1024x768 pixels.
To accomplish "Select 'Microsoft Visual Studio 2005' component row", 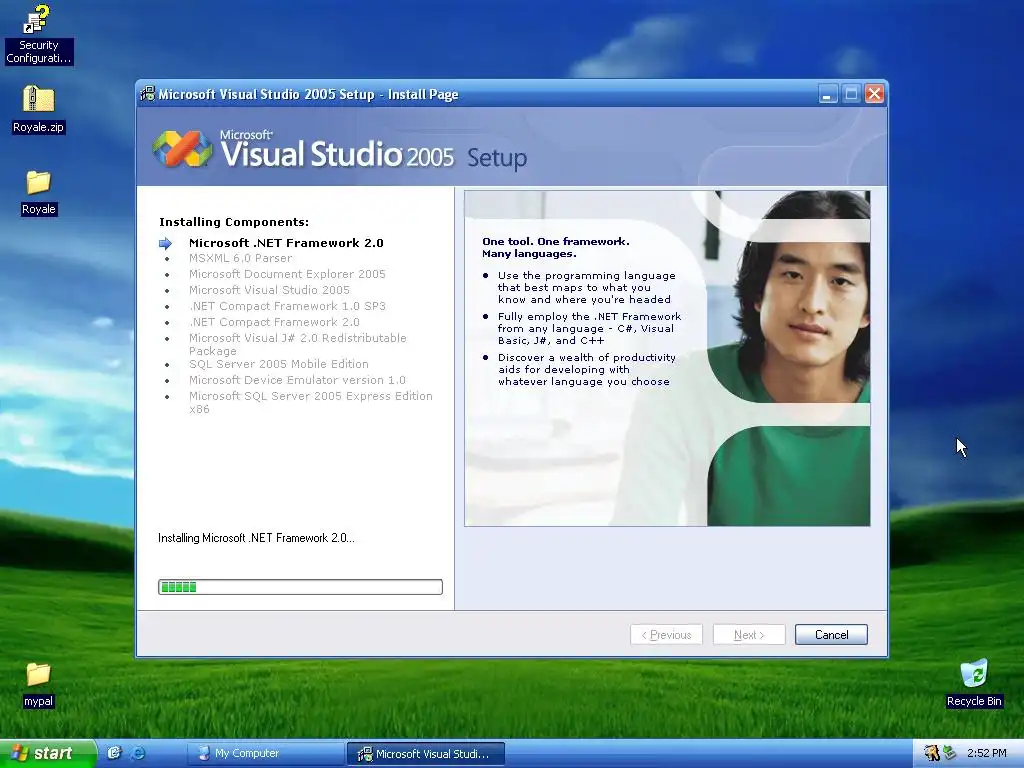I will pyautogui.click(x=269, y=290).
